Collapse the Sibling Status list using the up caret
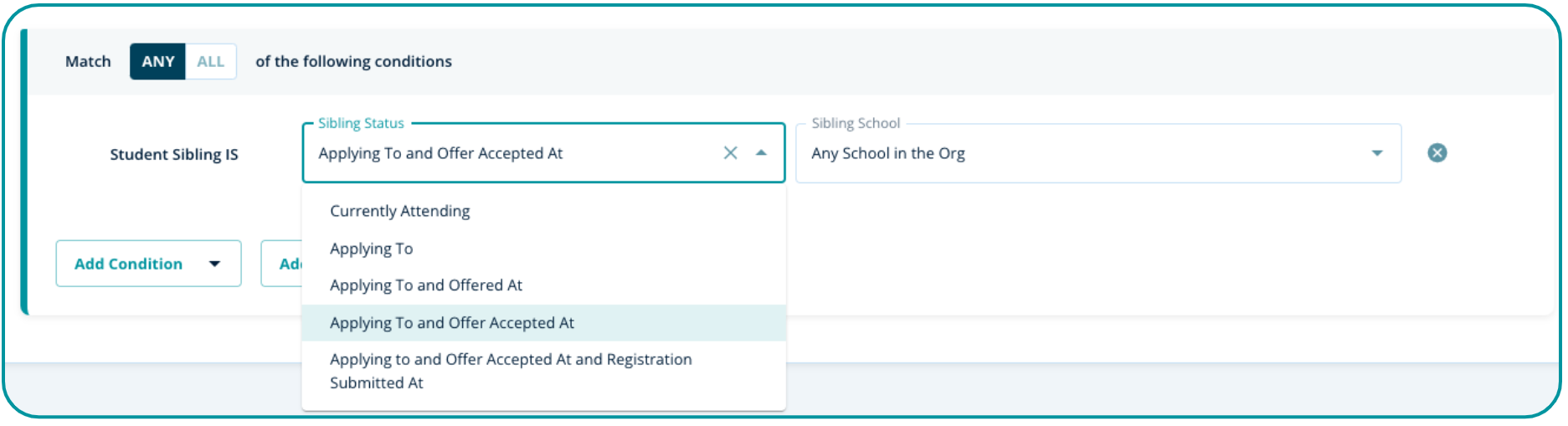1568x426 pixels. (761, 152)
